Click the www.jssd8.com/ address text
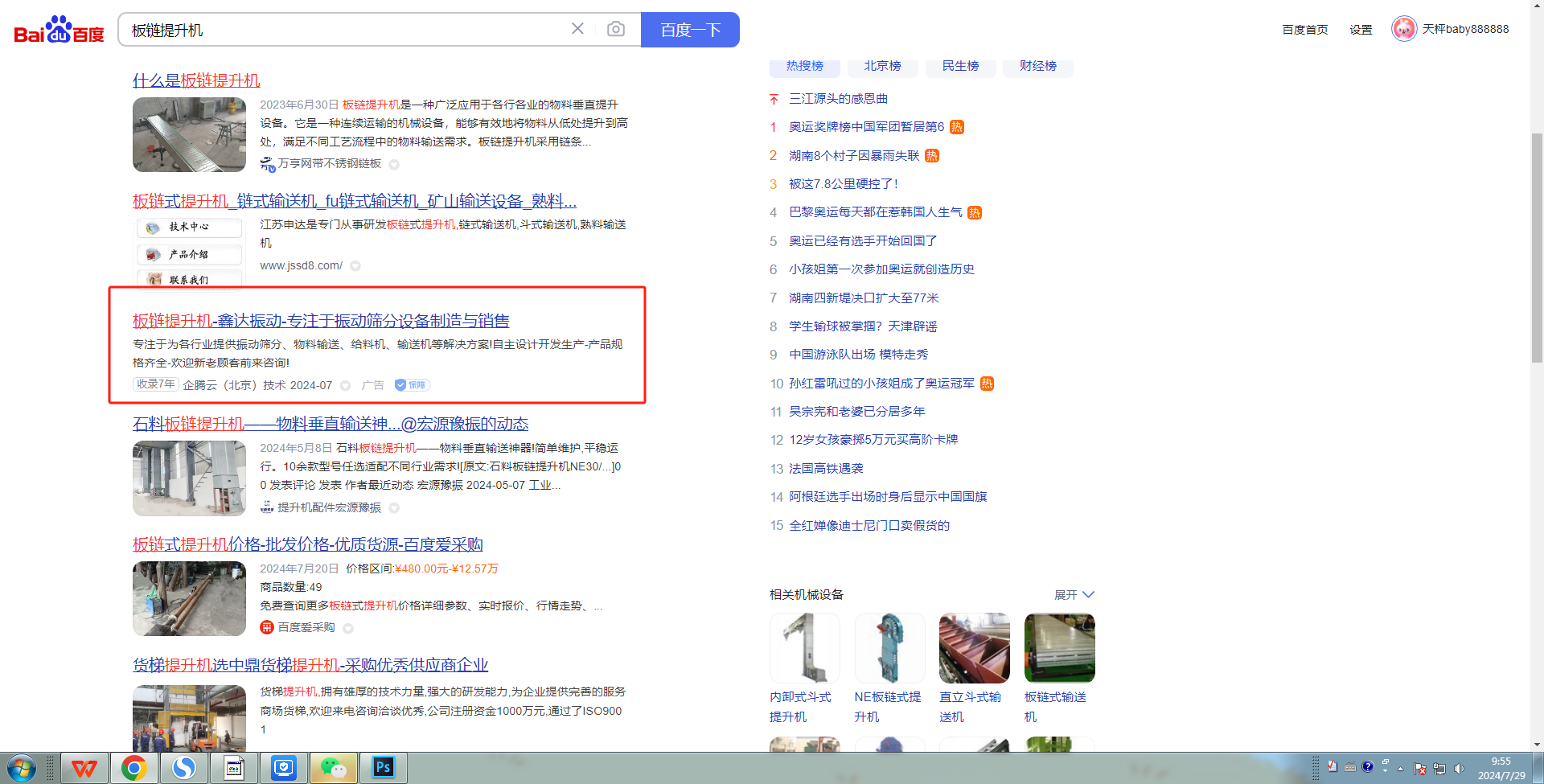This screenshot has width=1544, height=784. tap(301, 266)
